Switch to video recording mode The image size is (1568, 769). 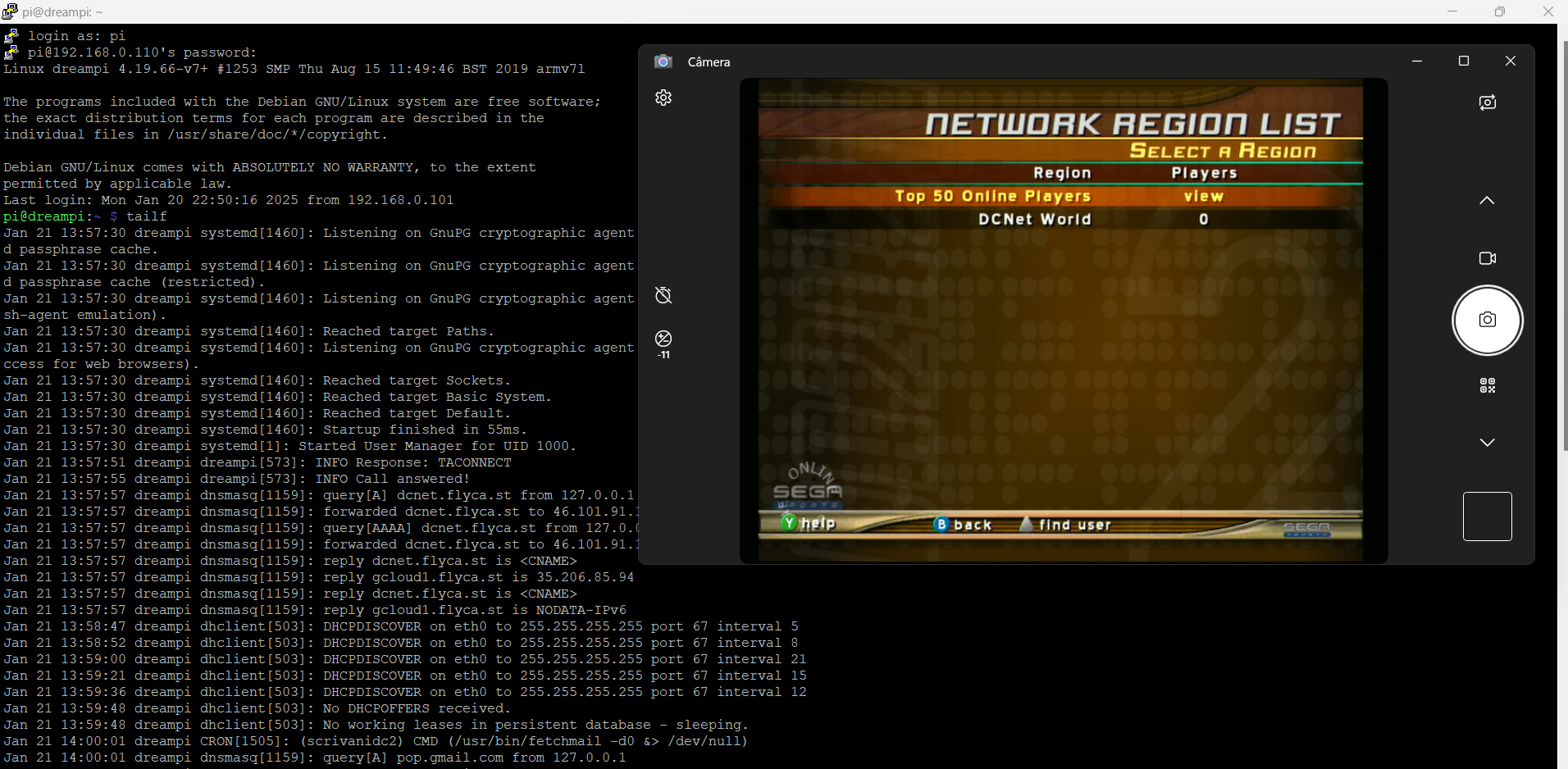point(1488,258)
